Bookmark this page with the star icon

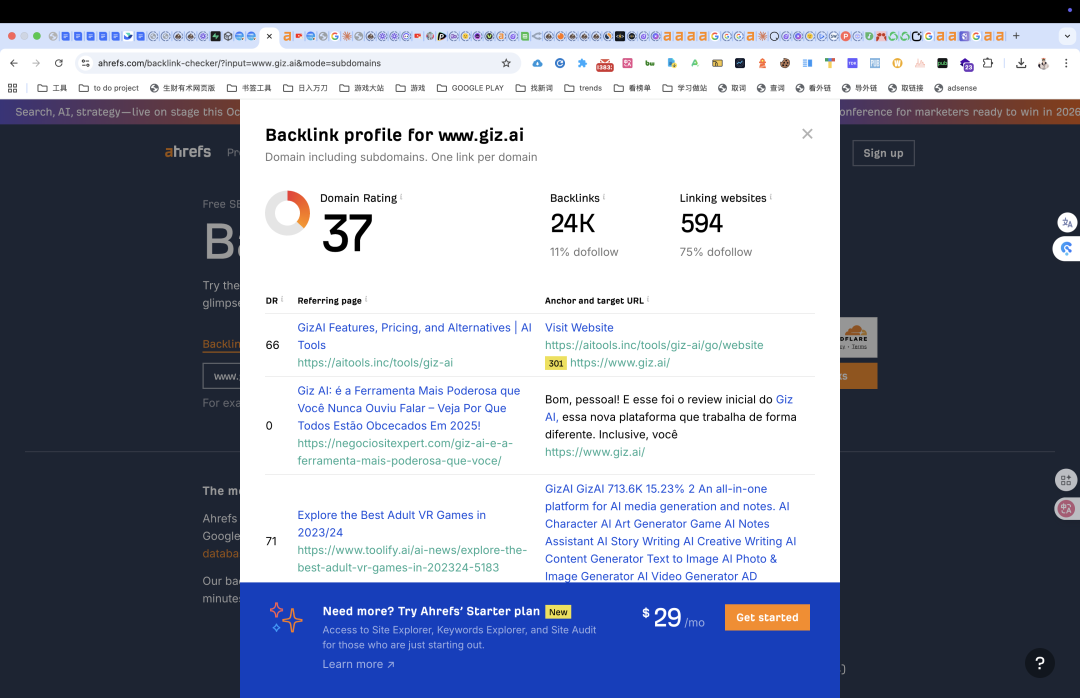tap(506, 63)
